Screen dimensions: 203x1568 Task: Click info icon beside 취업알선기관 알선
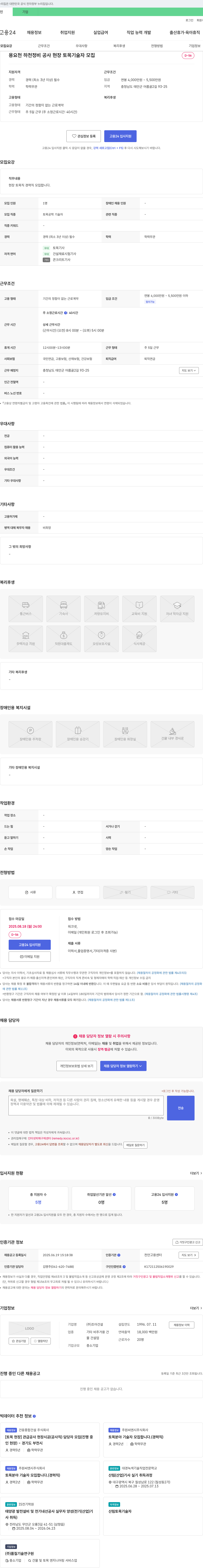tap(114, 1194)
